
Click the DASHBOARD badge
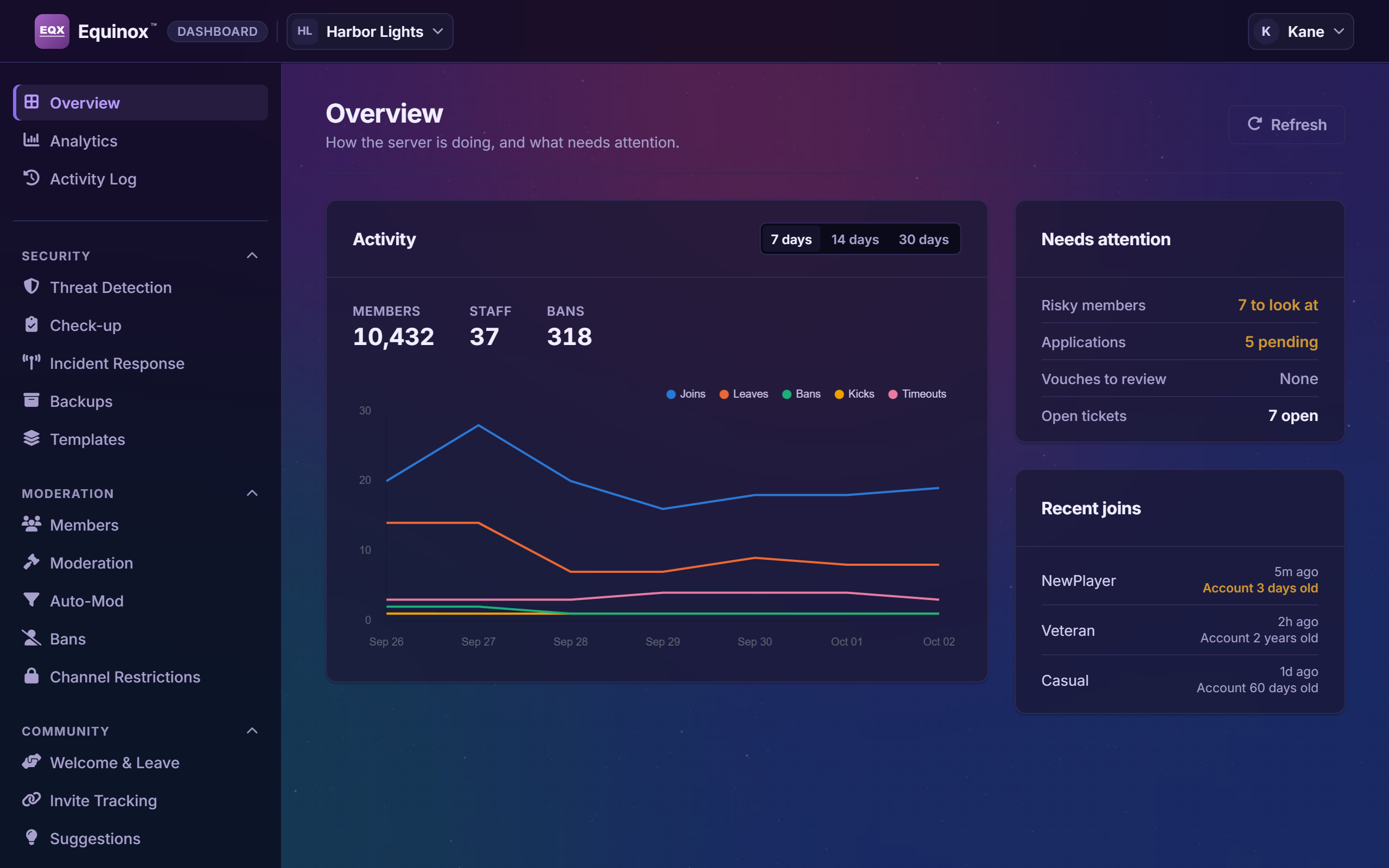[x=218, y=31]
